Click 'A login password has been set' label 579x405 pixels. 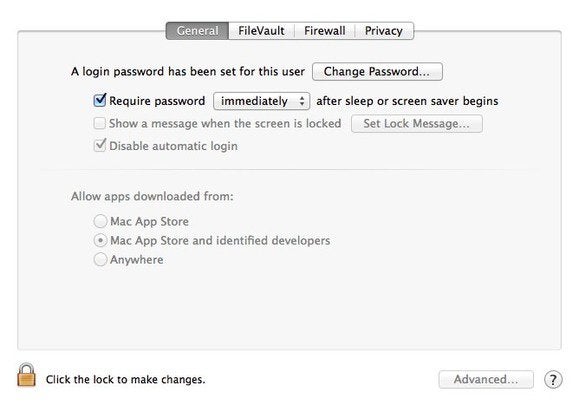tap(188, 72)
